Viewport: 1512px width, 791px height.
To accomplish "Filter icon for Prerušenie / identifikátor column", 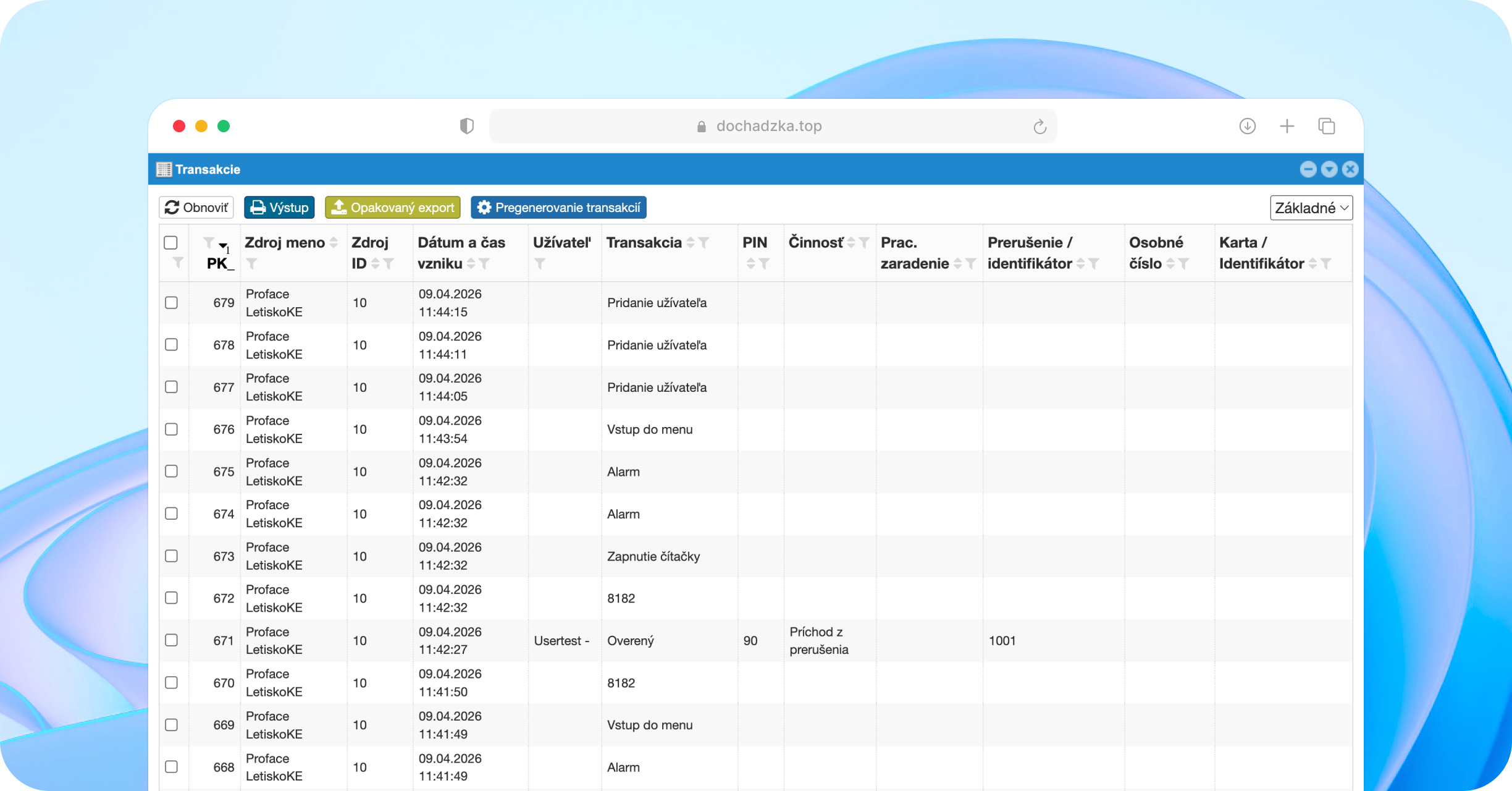I will tap(1094, 264).
